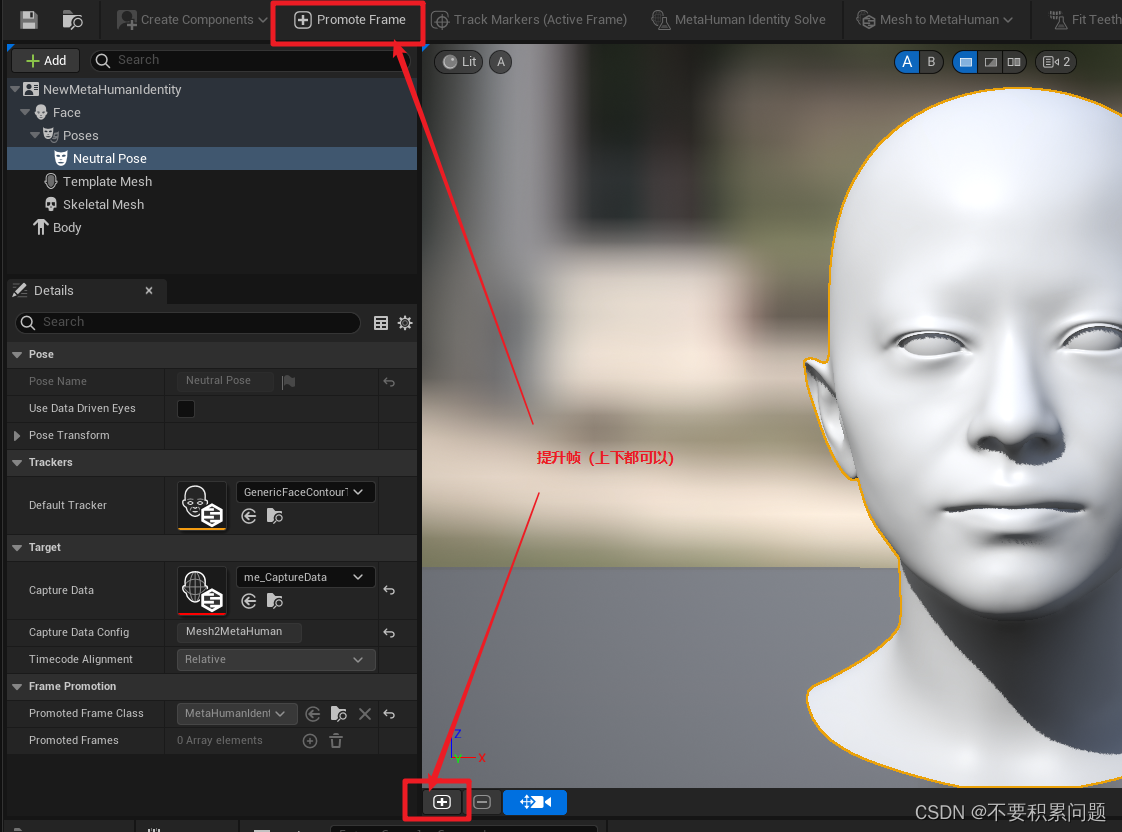Reset Promoted Frame Class to default

(389, 714)
